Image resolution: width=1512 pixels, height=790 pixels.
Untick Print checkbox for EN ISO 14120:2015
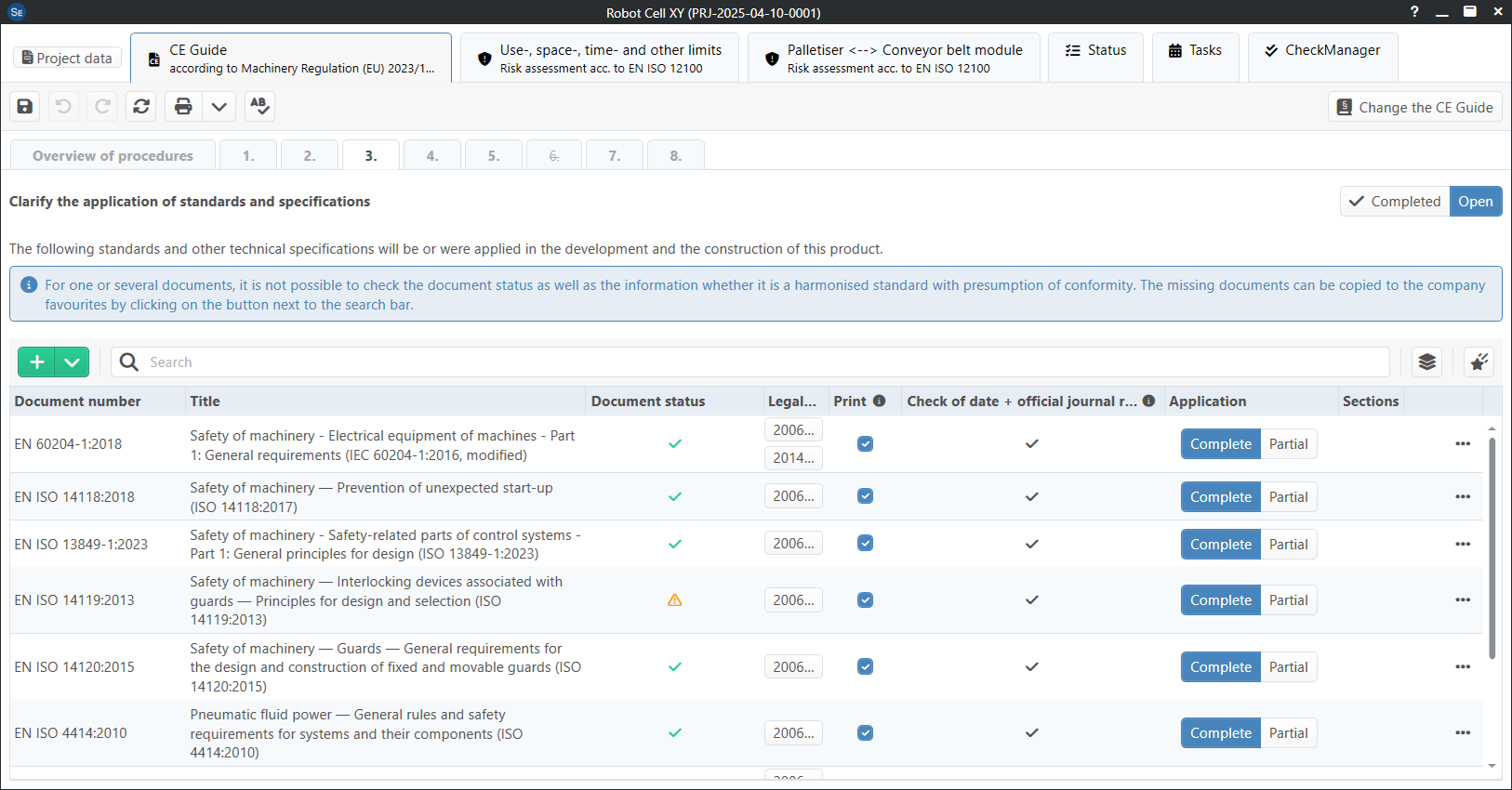866,666
